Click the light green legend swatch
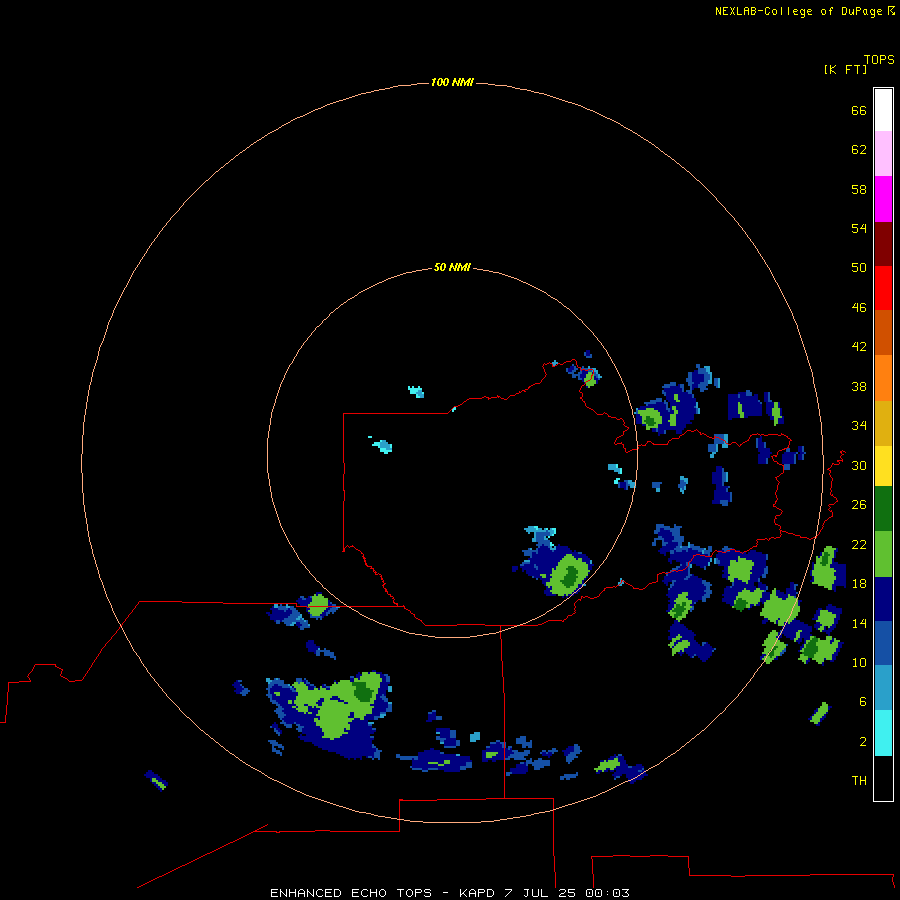This screenshot has width=900, height=900. 883,554
